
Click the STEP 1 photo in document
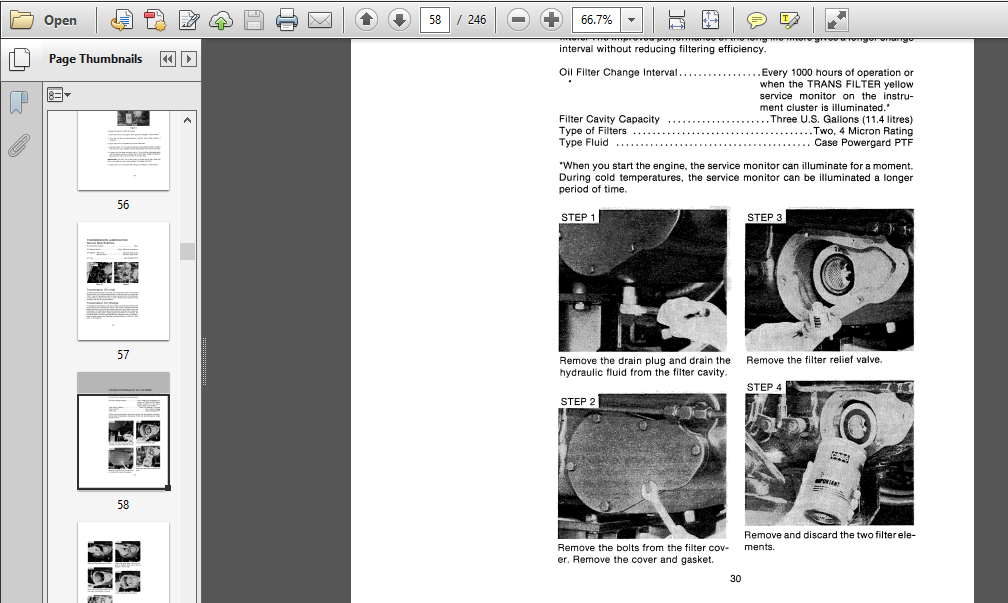(643, 280)
